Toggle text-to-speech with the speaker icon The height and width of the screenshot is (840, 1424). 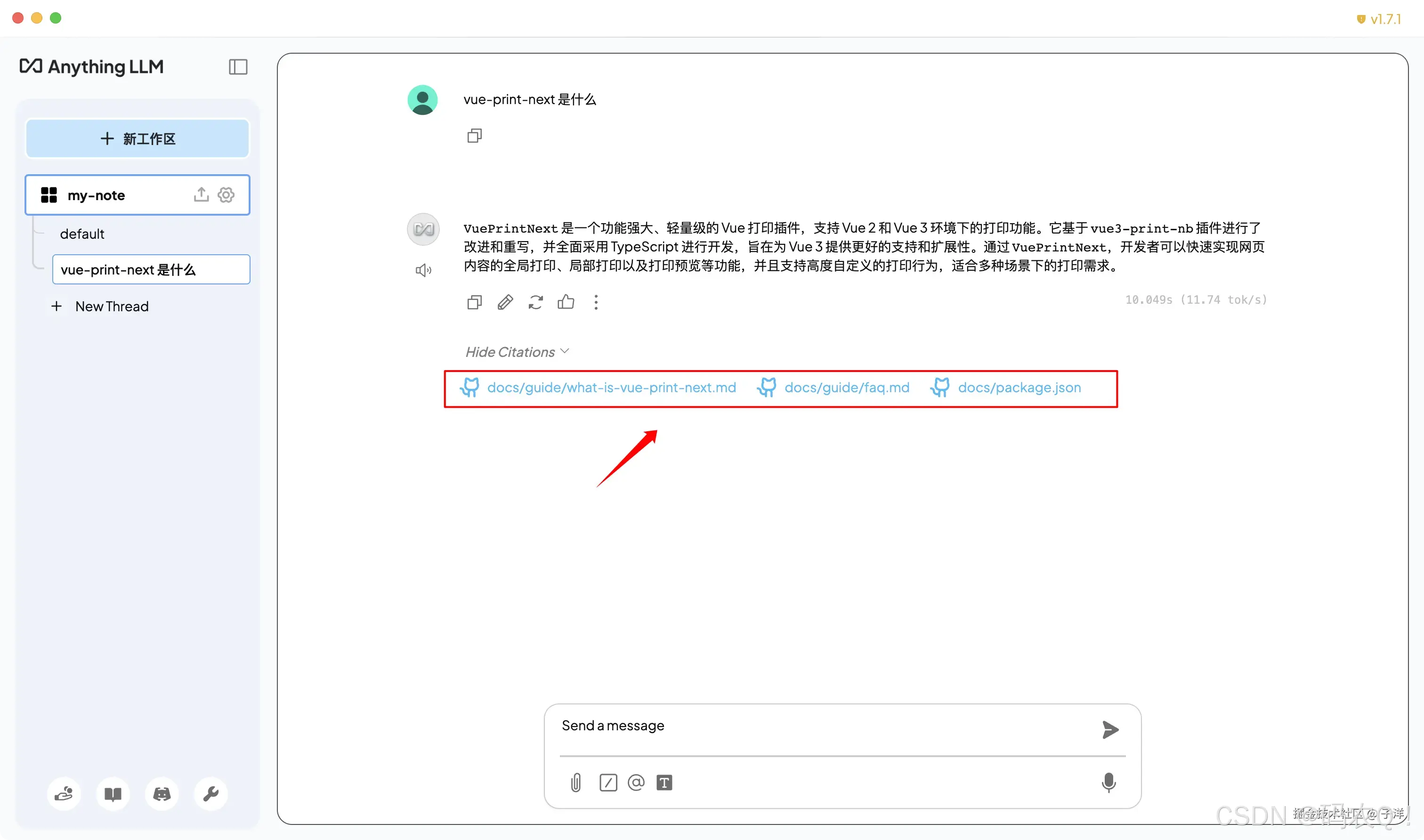point(423,270)
